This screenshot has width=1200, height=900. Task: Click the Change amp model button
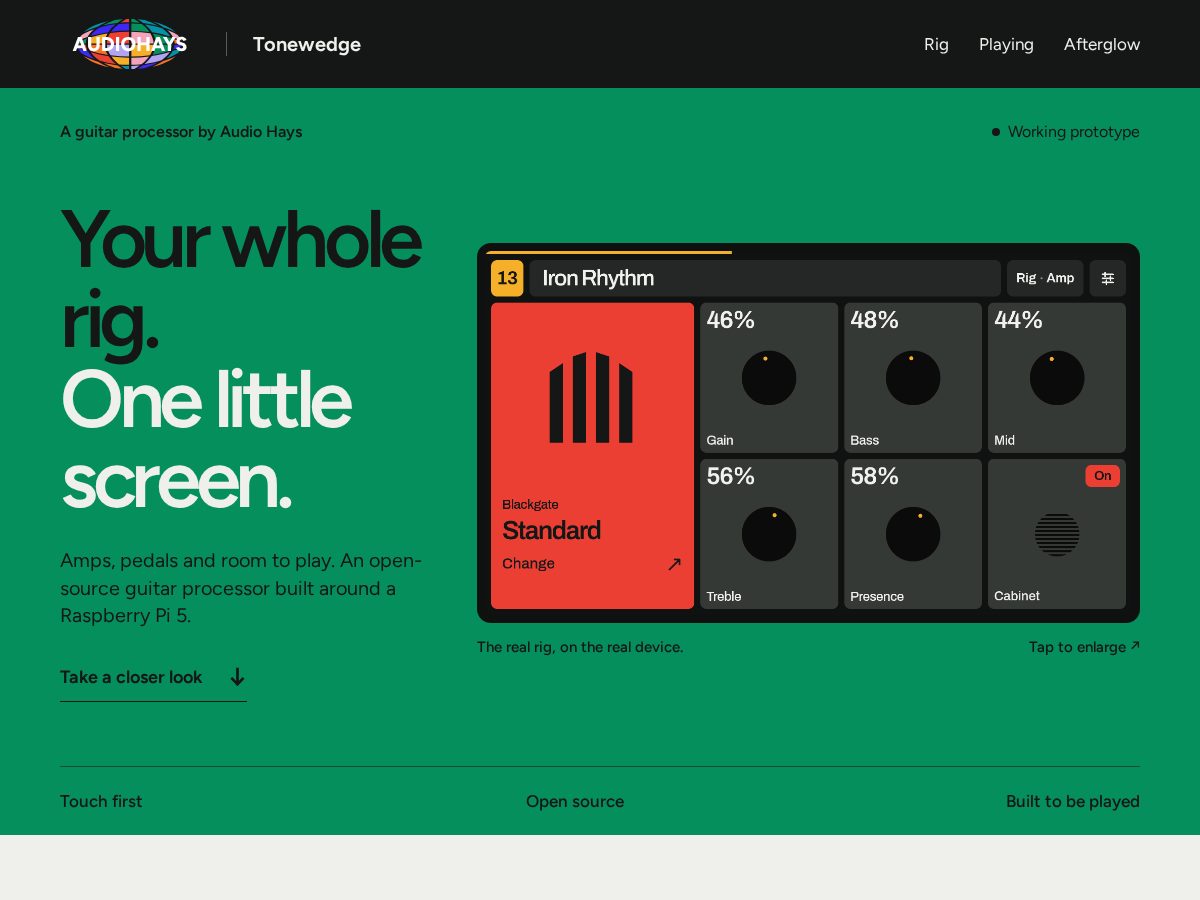pyautogui.click(x=592, y=563)
